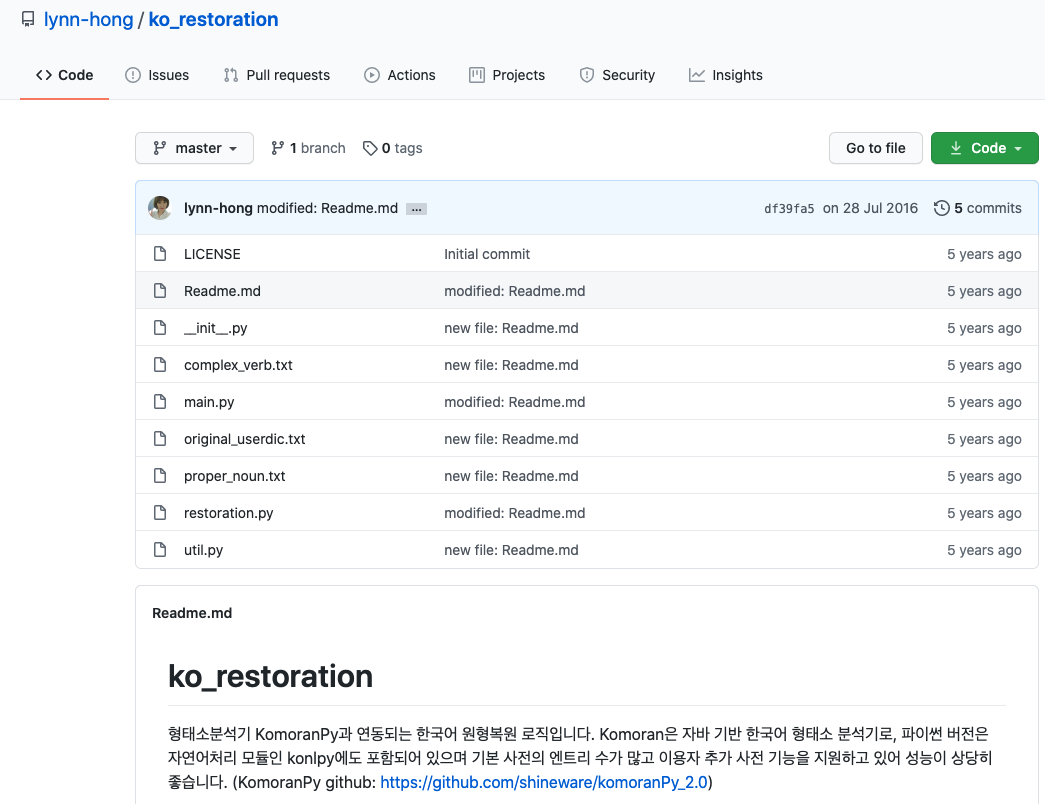
Task: Open the Actions tab
Action: pos(400,75)
